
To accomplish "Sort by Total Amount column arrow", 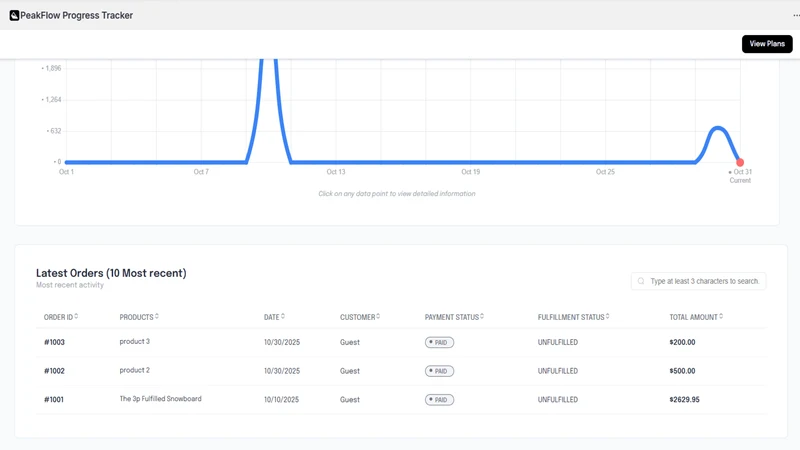I will pos(721,316).
